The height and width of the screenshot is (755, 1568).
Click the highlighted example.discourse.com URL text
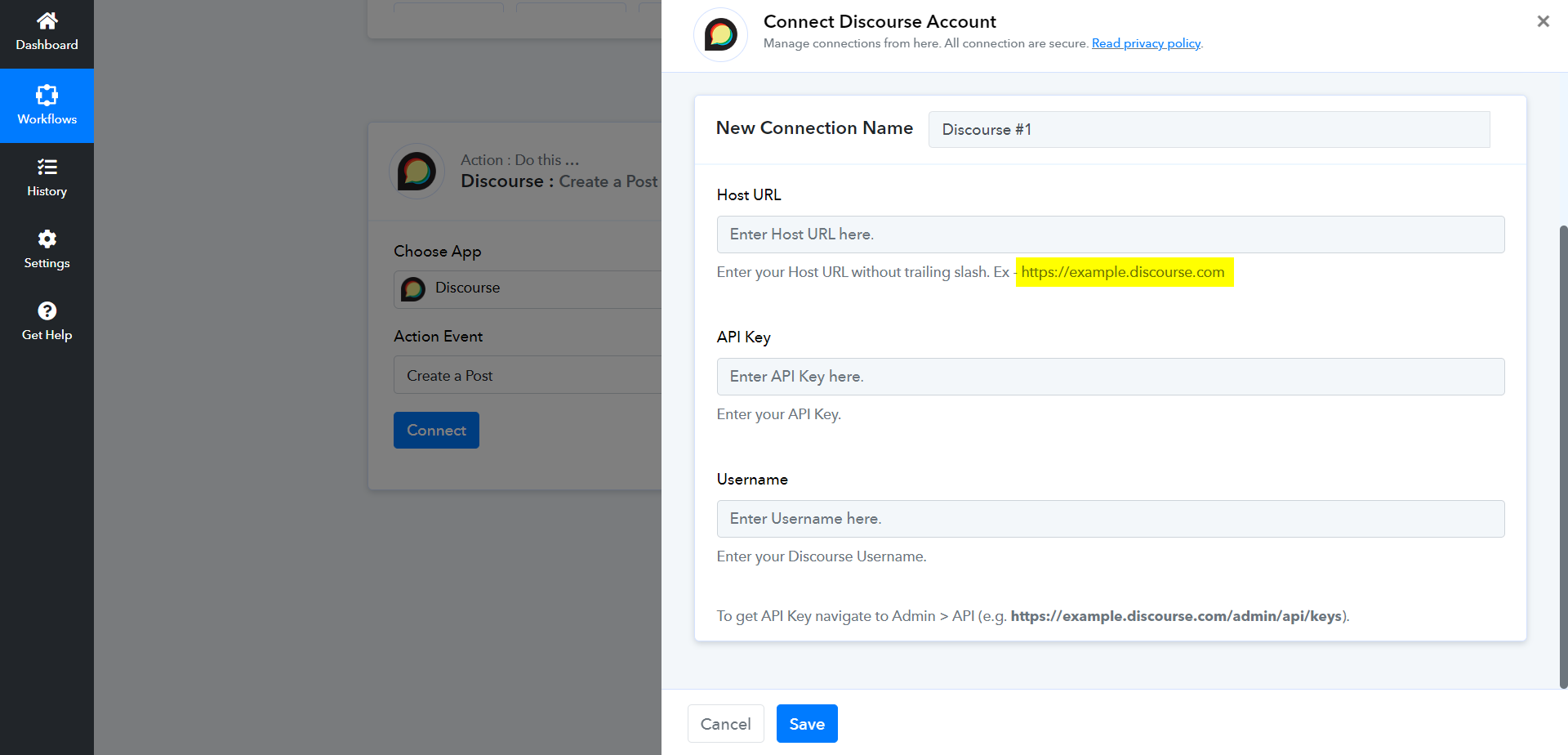(x=1125, y=272)
